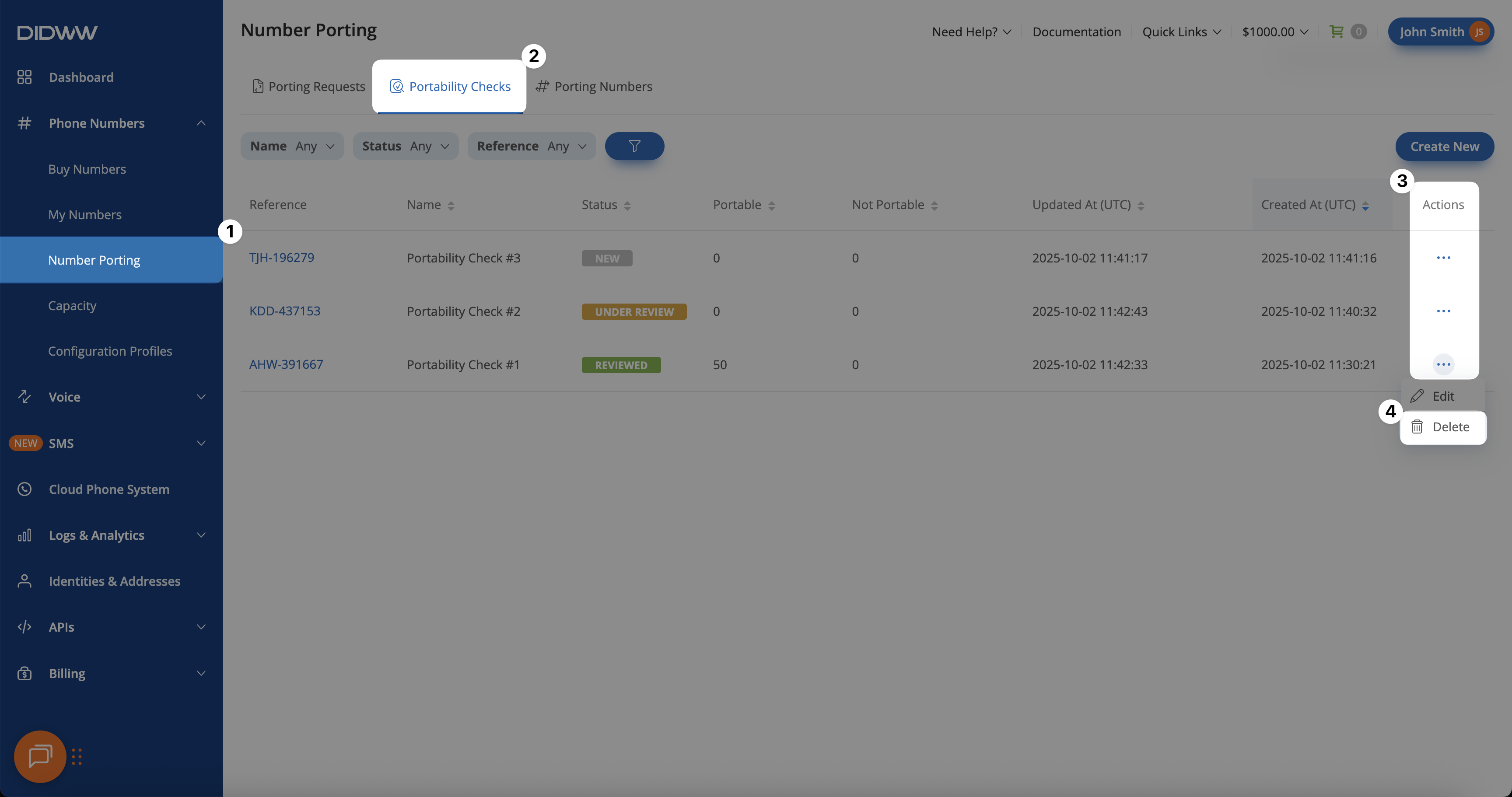Screen dimensions: 1512x797
Task: Open reference link TJH-196279
Action: click(x=282, y=258)
